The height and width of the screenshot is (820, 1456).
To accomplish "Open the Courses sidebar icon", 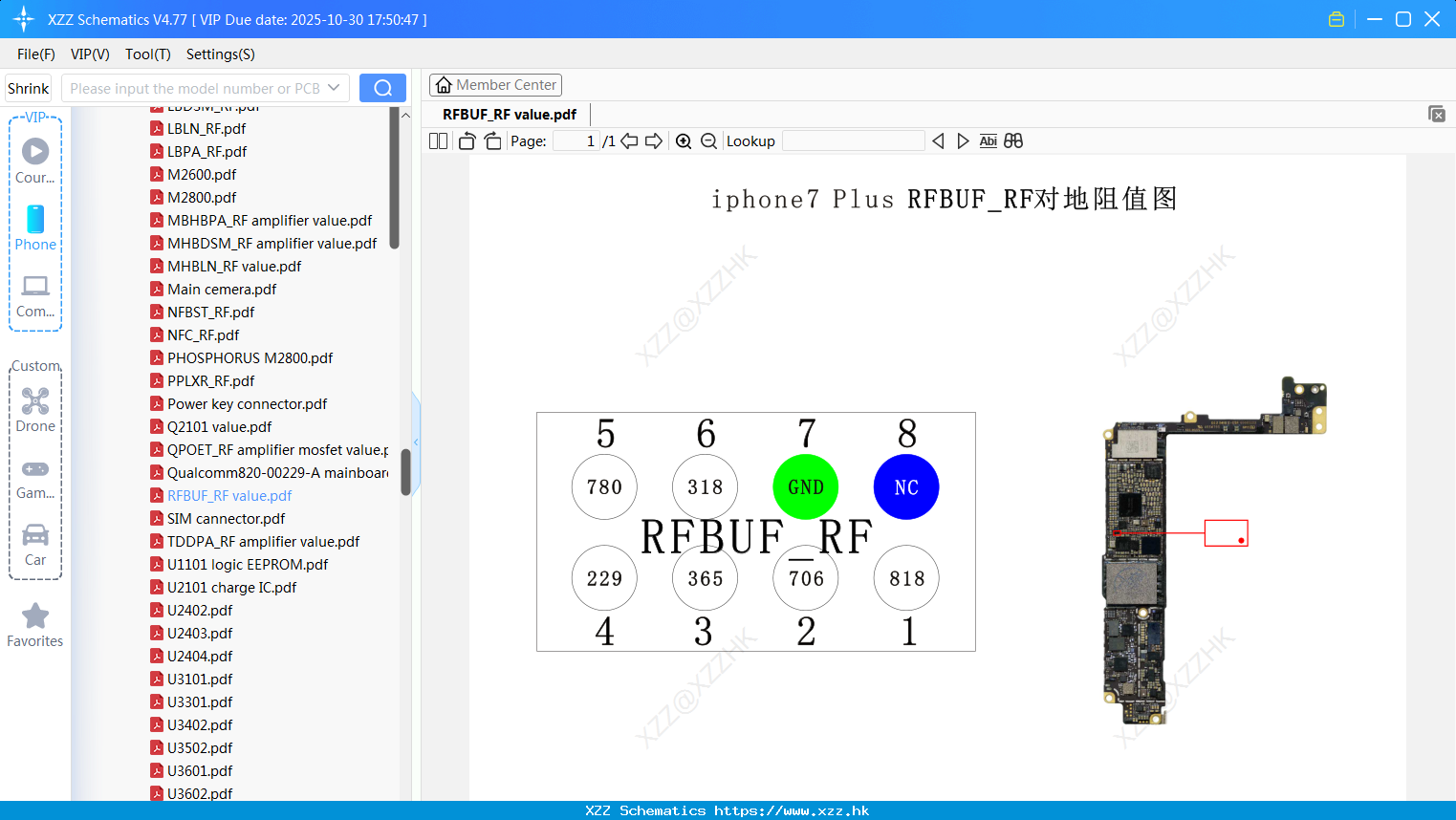I will coord(35,161).
